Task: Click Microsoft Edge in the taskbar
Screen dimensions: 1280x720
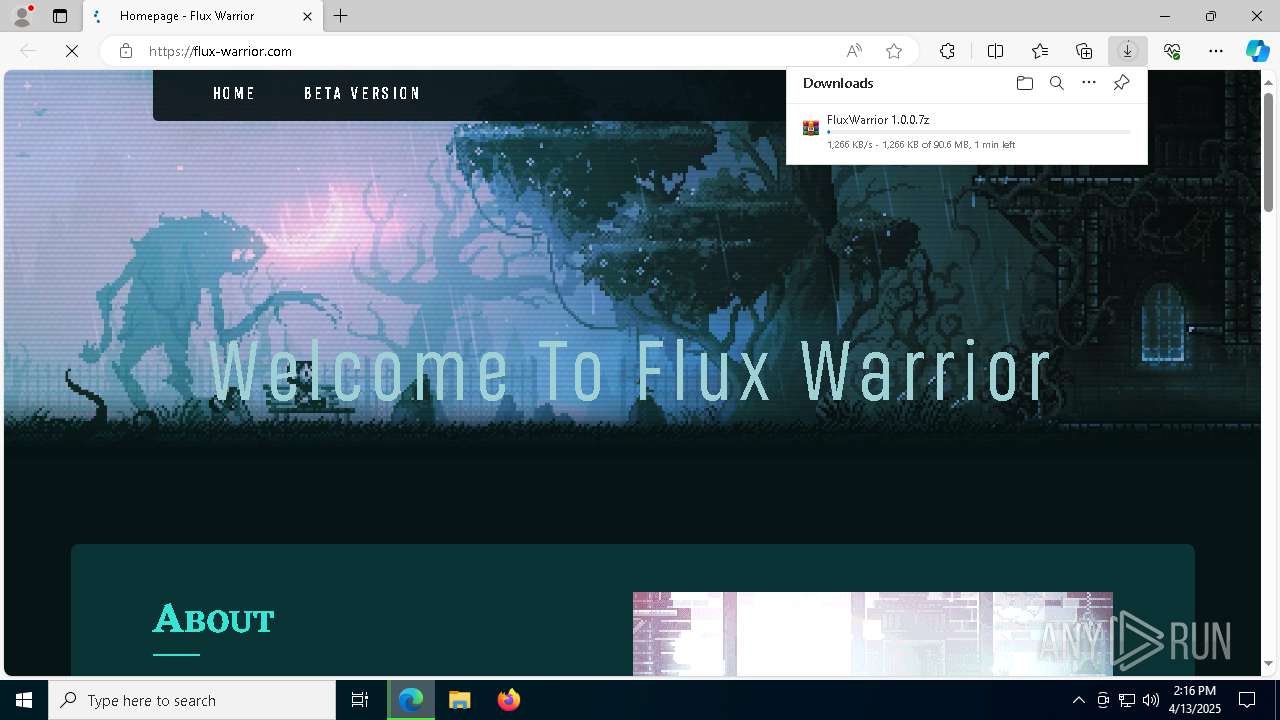Action: [x=411, y=700]
